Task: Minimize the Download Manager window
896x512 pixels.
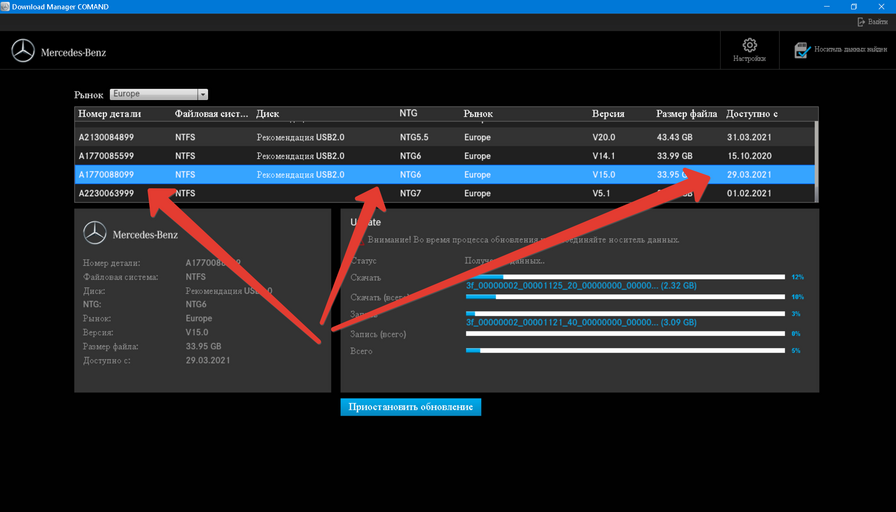Action: coord(827,6)
